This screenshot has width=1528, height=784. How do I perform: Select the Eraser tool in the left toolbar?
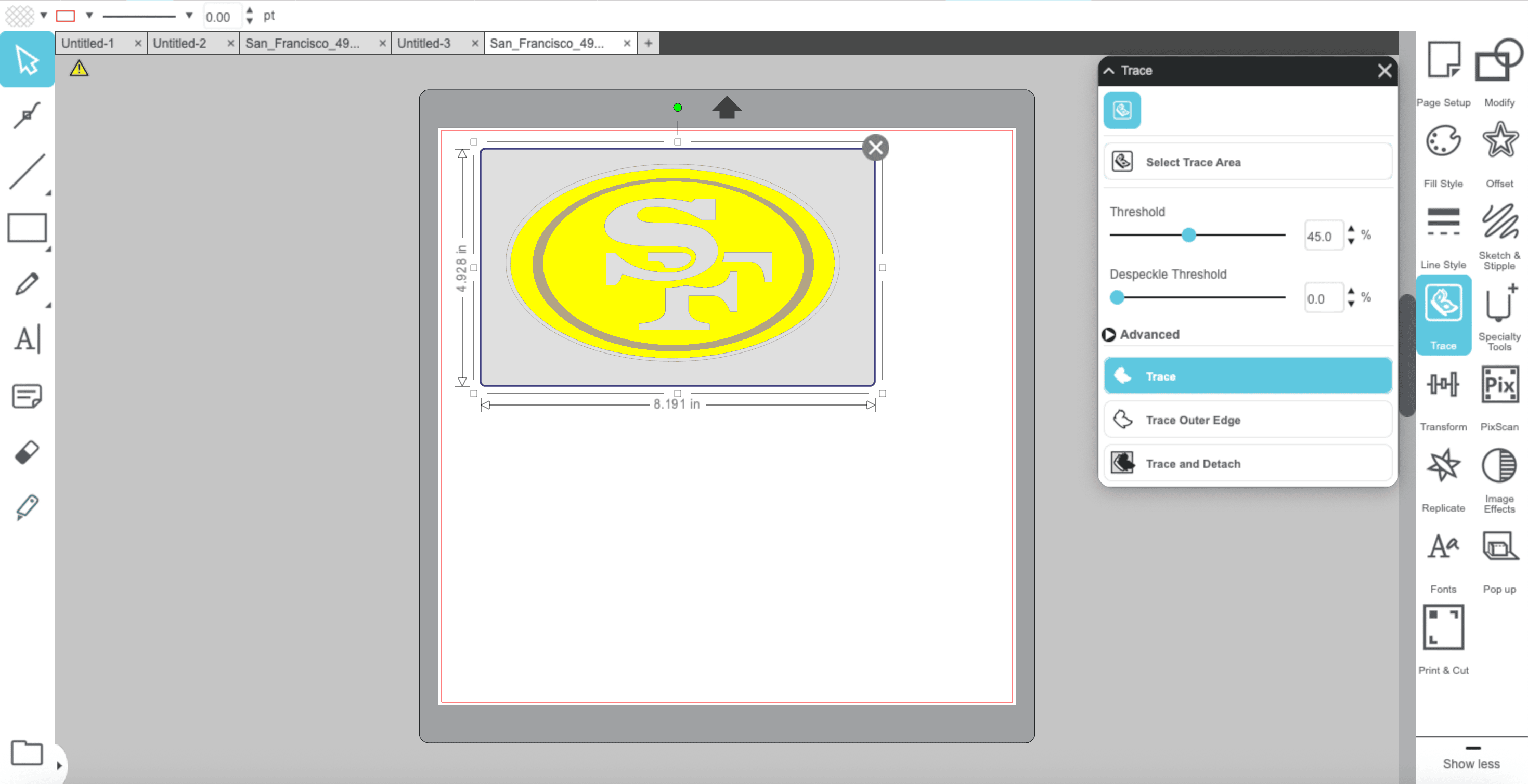[26, 452]
